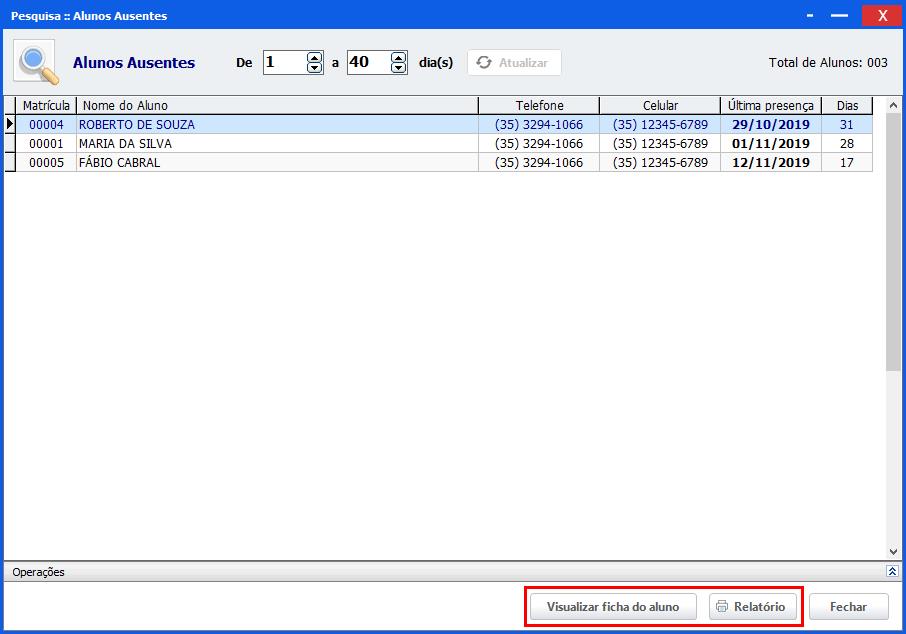This screenshot has height=634, width=906.
Task: Click the scrollbar up arrow
Action: point(893,105)
